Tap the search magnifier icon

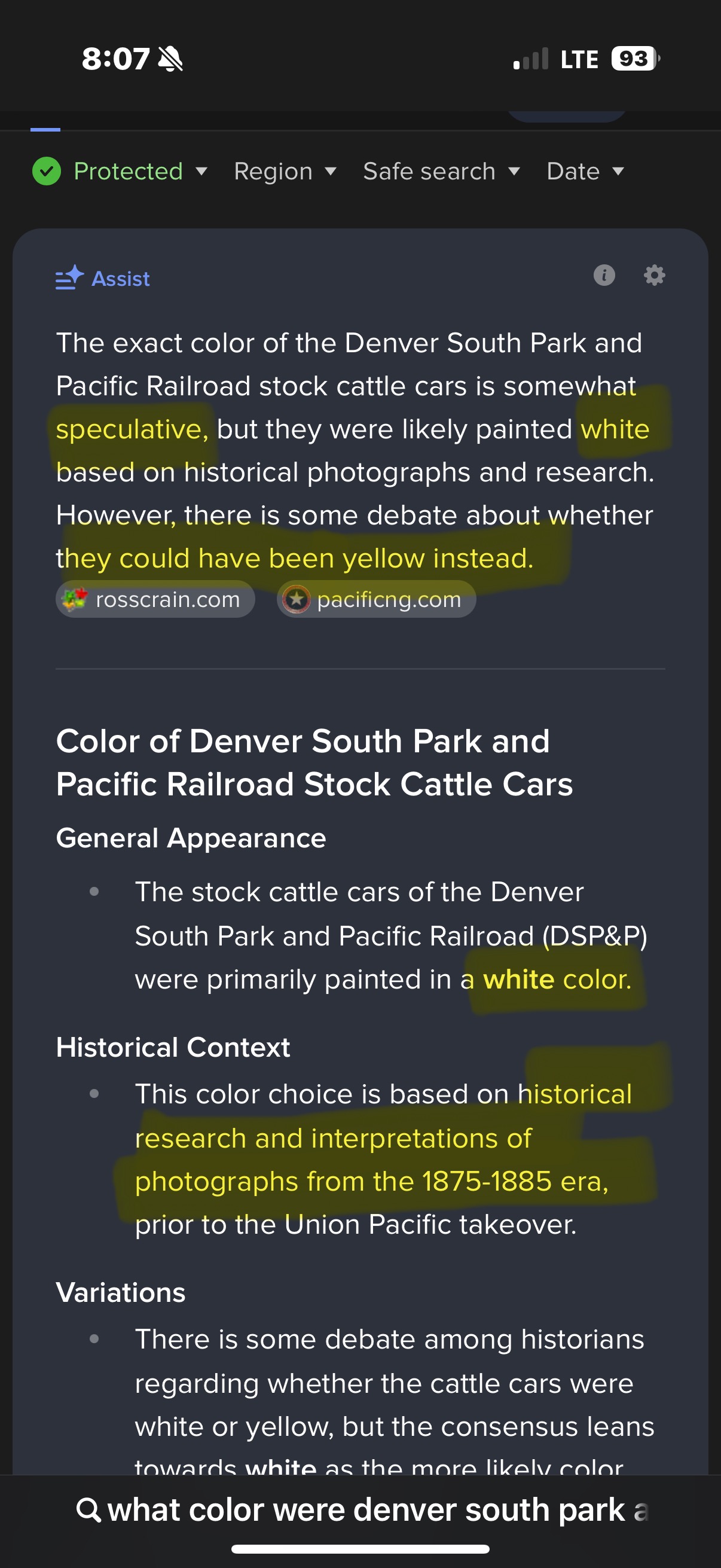pyautogui.click(x=88, y=1510)
